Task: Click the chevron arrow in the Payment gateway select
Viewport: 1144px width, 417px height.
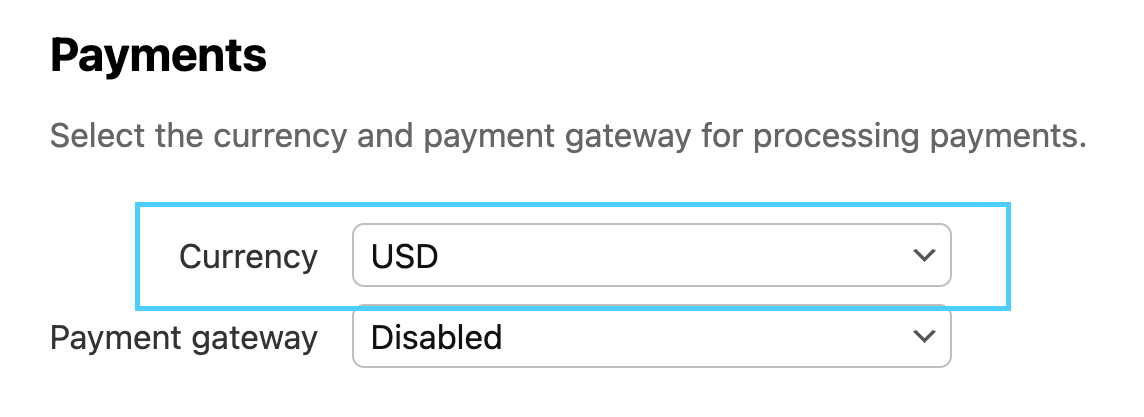Action: 922,338
